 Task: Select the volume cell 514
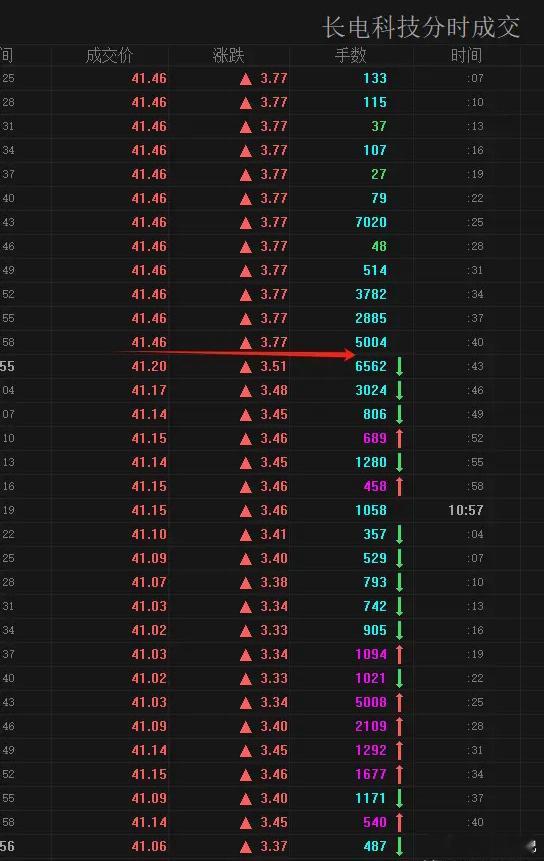375,270
